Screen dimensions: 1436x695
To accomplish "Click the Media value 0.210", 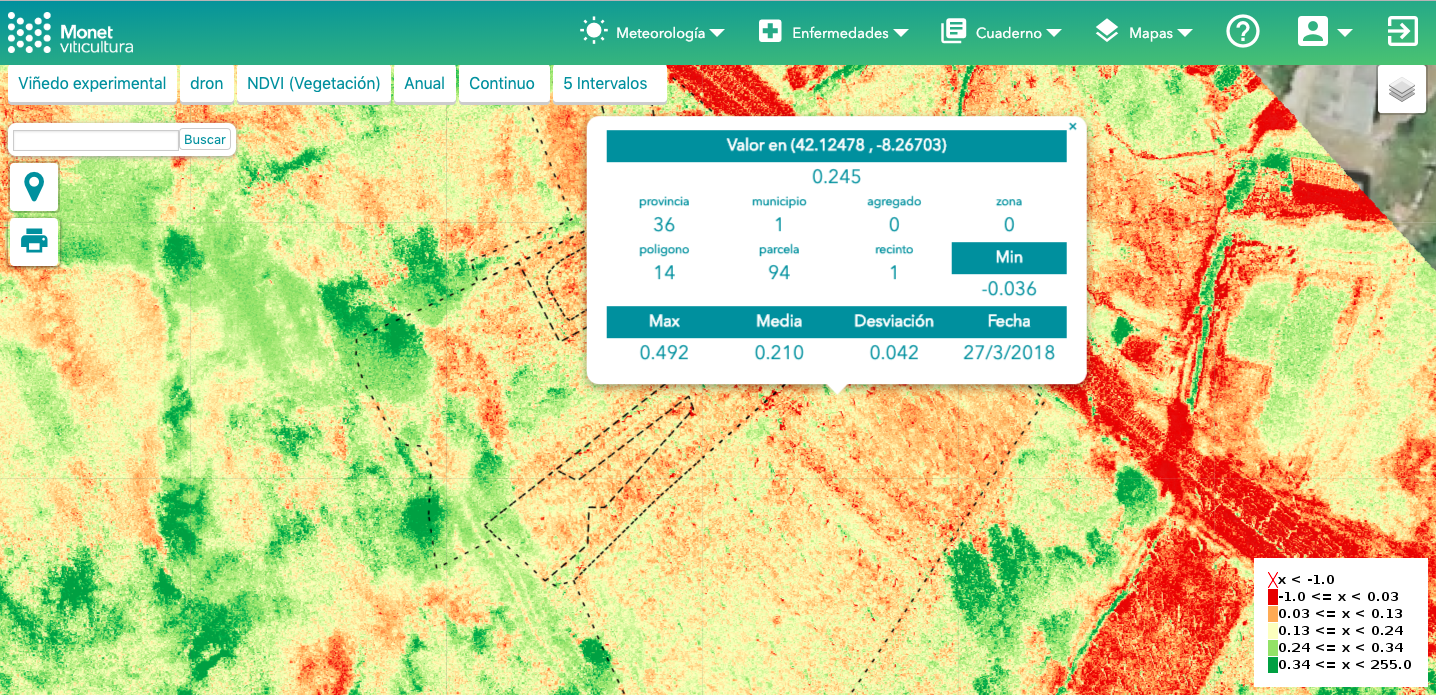I will tap(779, 353).
